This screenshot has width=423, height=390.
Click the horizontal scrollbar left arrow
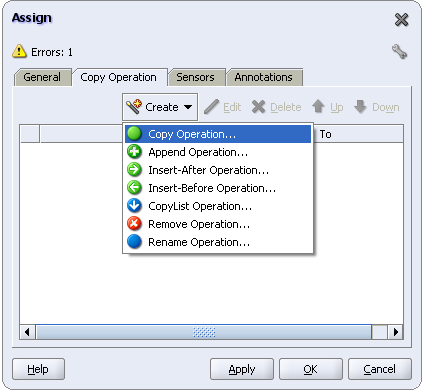tap(27, 332)
